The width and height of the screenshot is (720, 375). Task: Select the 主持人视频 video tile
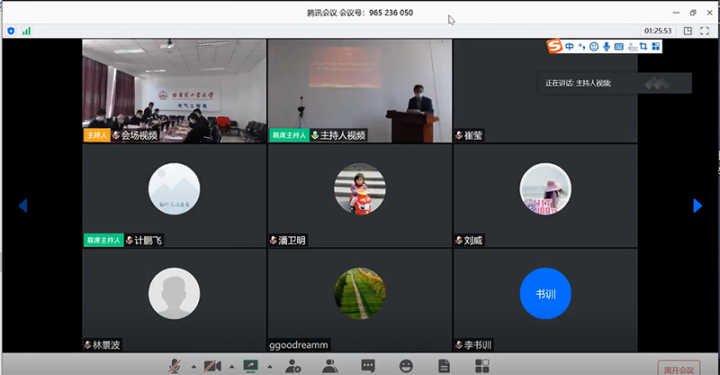[x=360, y=91]
